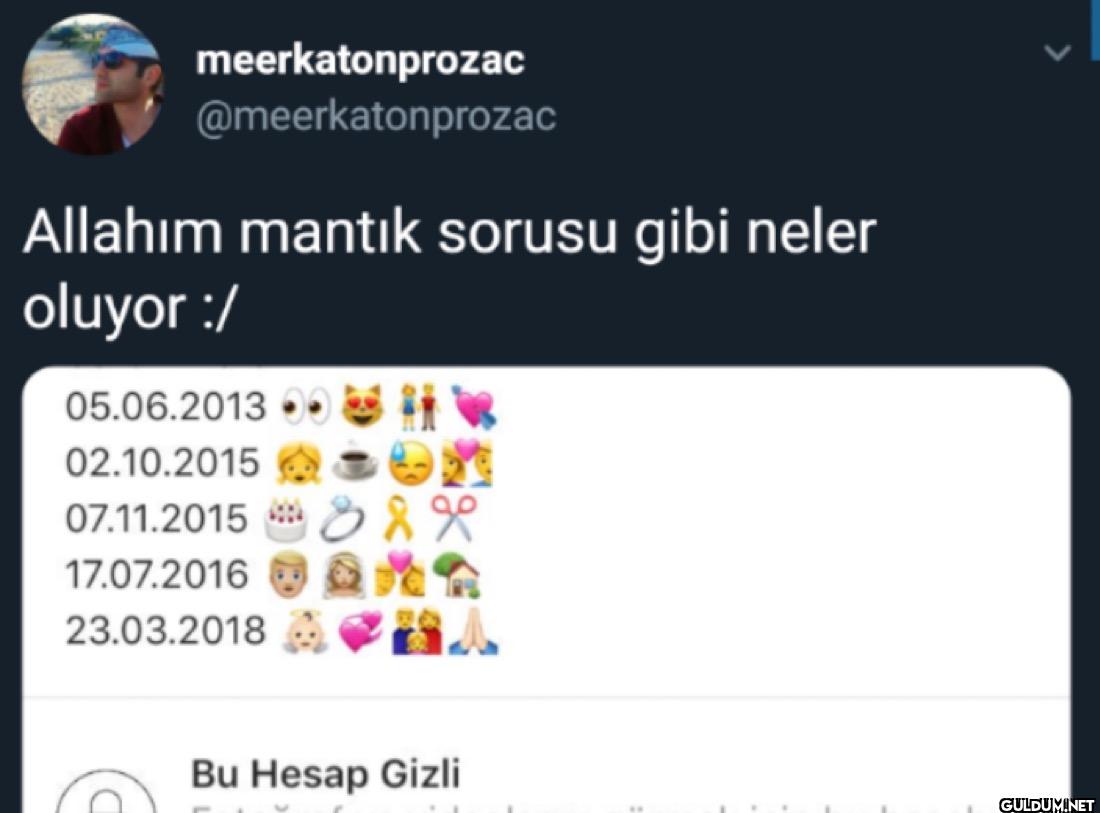1100x813 pixels.
Task: Click the two pink hearts emoji
Action: (361, 631)
